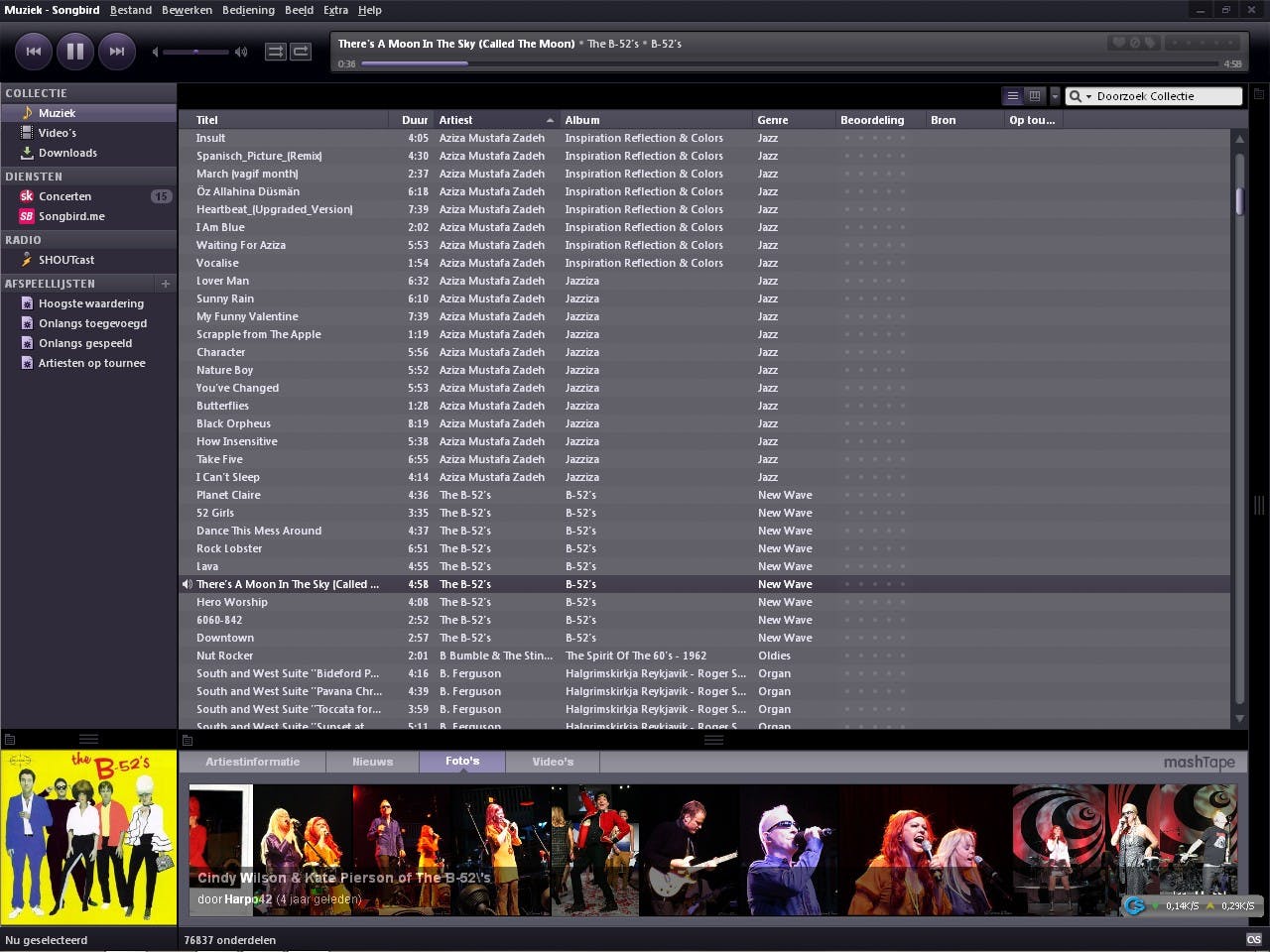
Task: Open photo of guitarist in black
Action: pyautogui.click(x=689, y=849)
